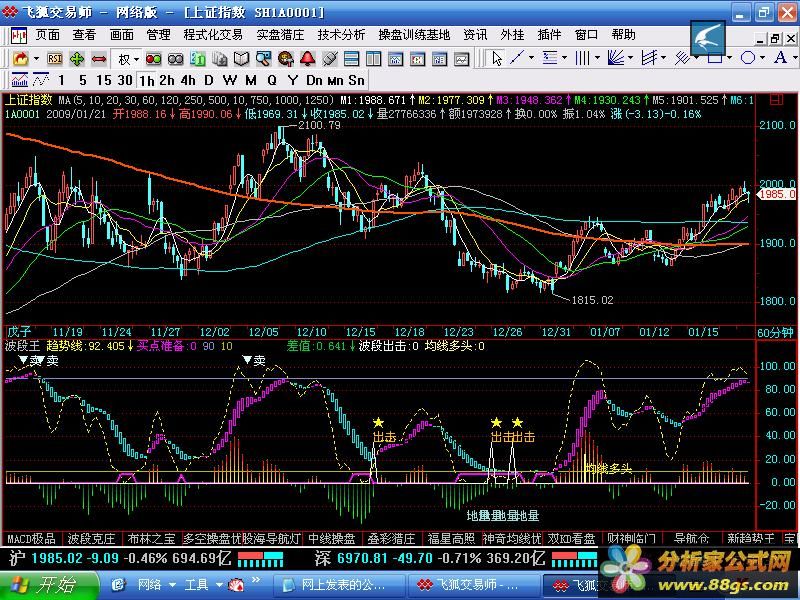Select the vertical cycle lines tool

582,58
